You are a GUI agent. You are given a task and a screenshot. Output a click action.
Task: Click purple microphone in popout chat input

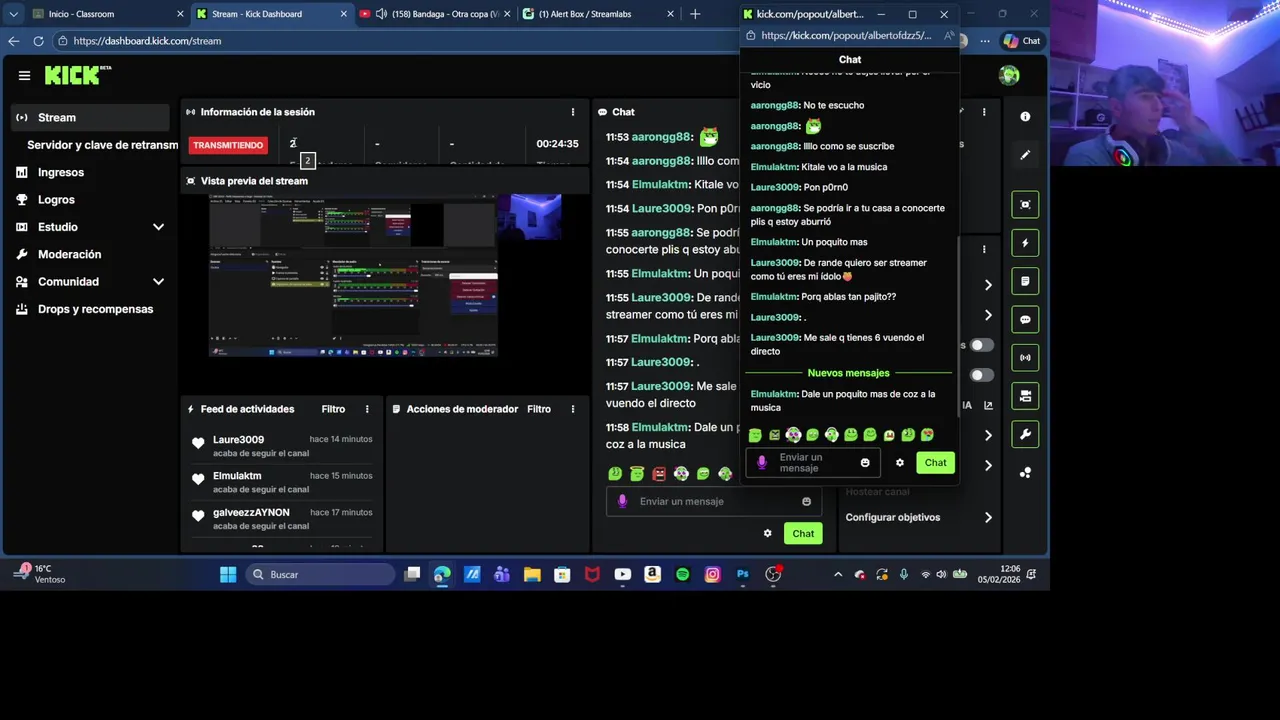point(762,462)
